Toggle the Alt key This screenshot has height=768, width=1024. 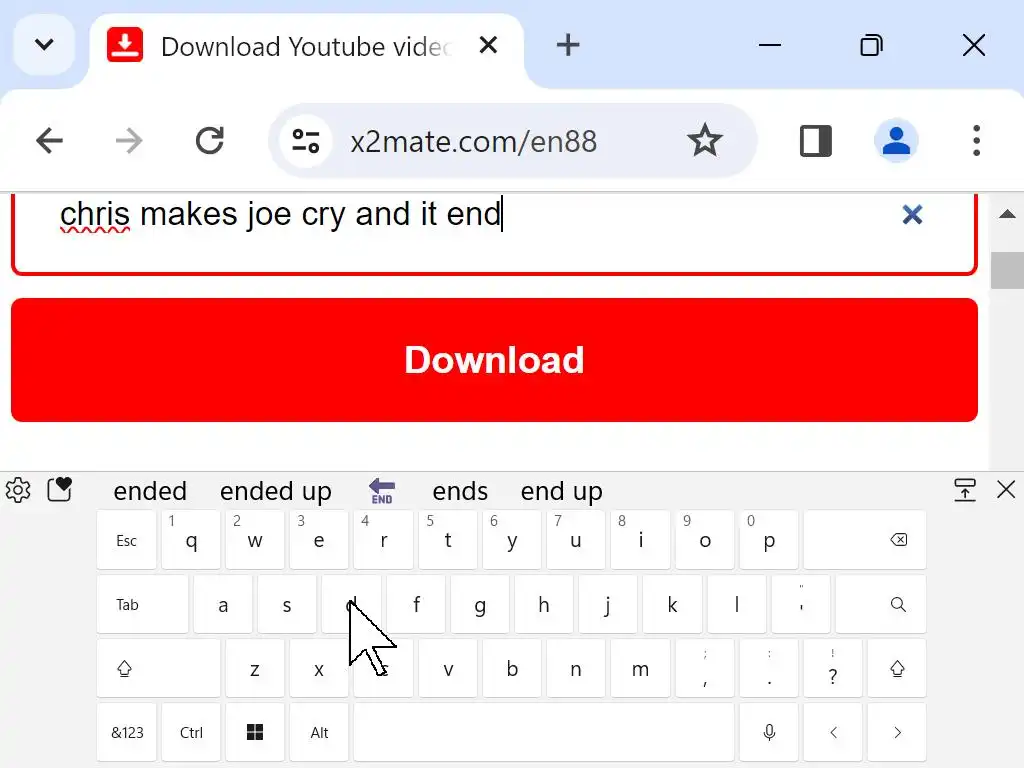319,733
